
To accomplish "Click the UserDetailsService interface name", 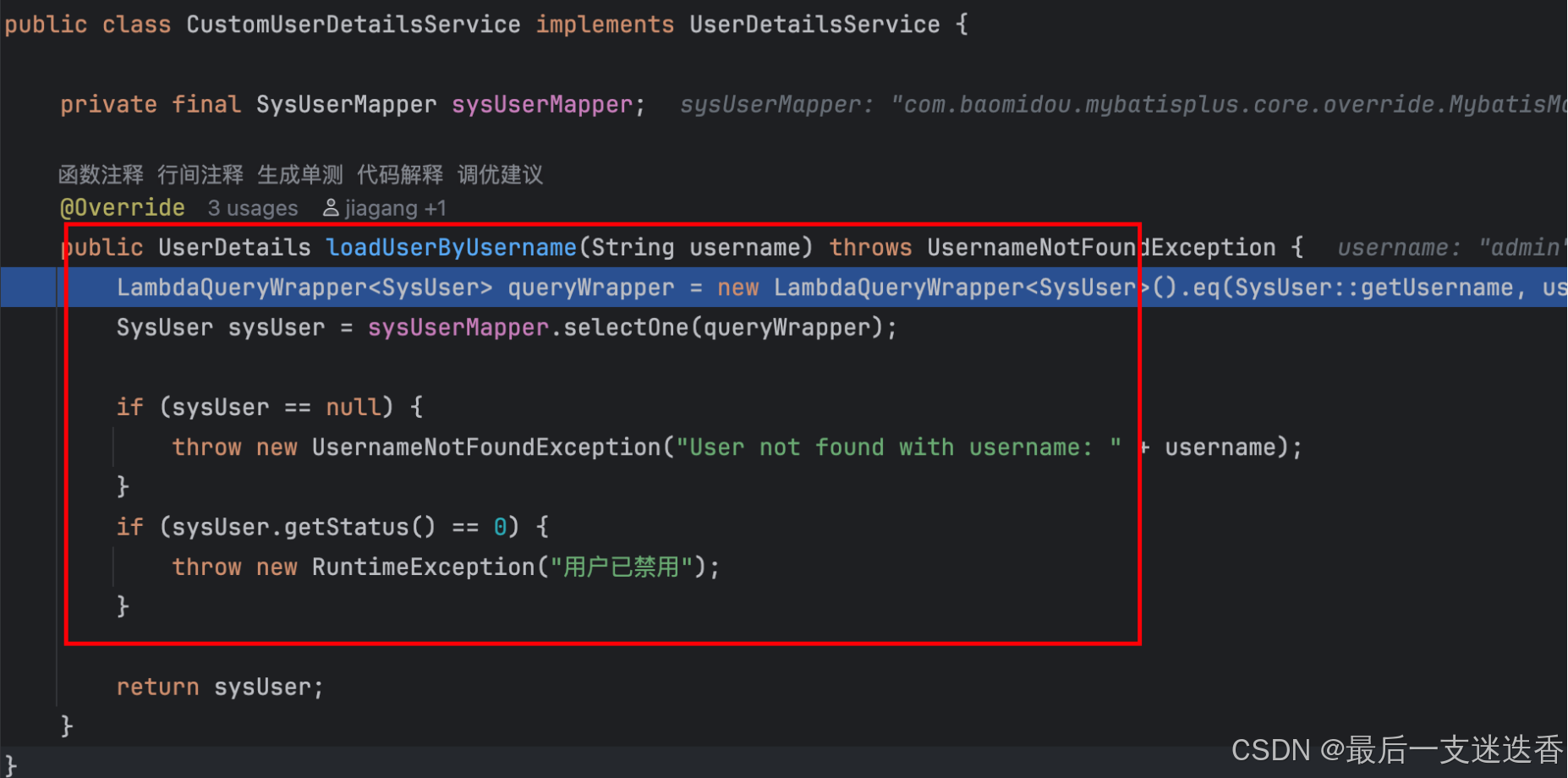I will 814,25.
